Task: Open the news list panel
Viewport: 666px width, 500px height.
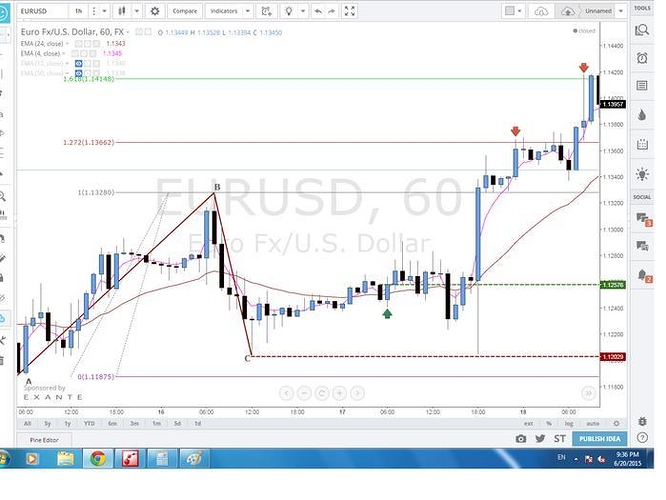Action: [x=642, y=86]
